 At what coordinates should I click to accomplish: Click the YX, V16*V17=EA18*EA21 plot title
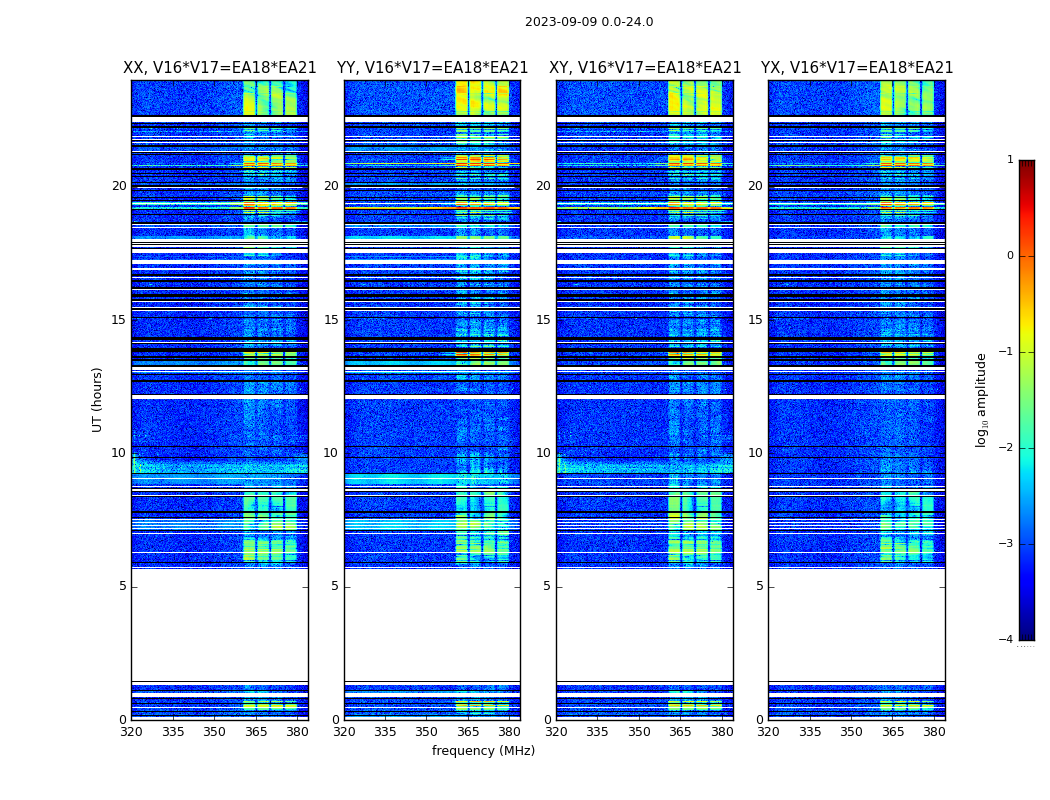click(857, 68)
